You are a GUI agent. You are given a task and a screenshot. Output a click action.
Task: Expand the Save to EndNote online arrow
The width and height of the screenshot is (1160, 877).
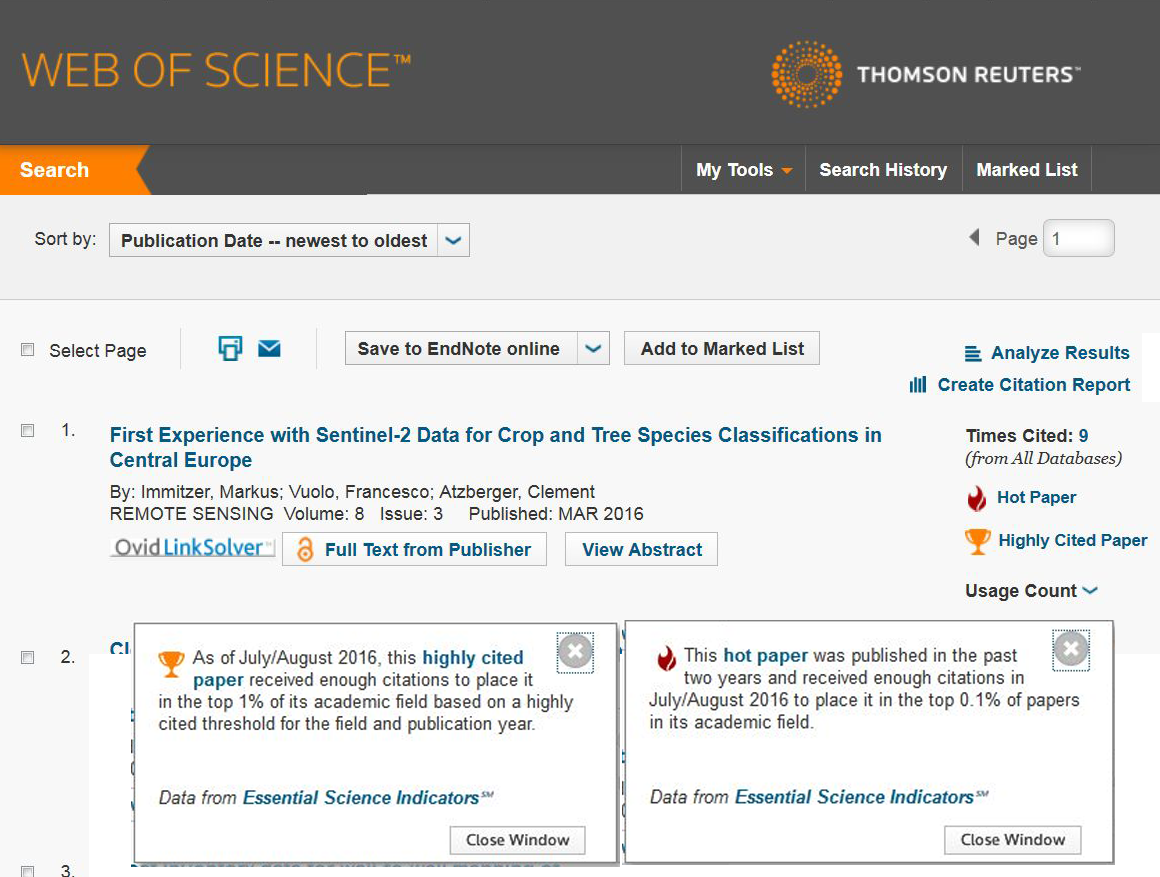(593, 349)
